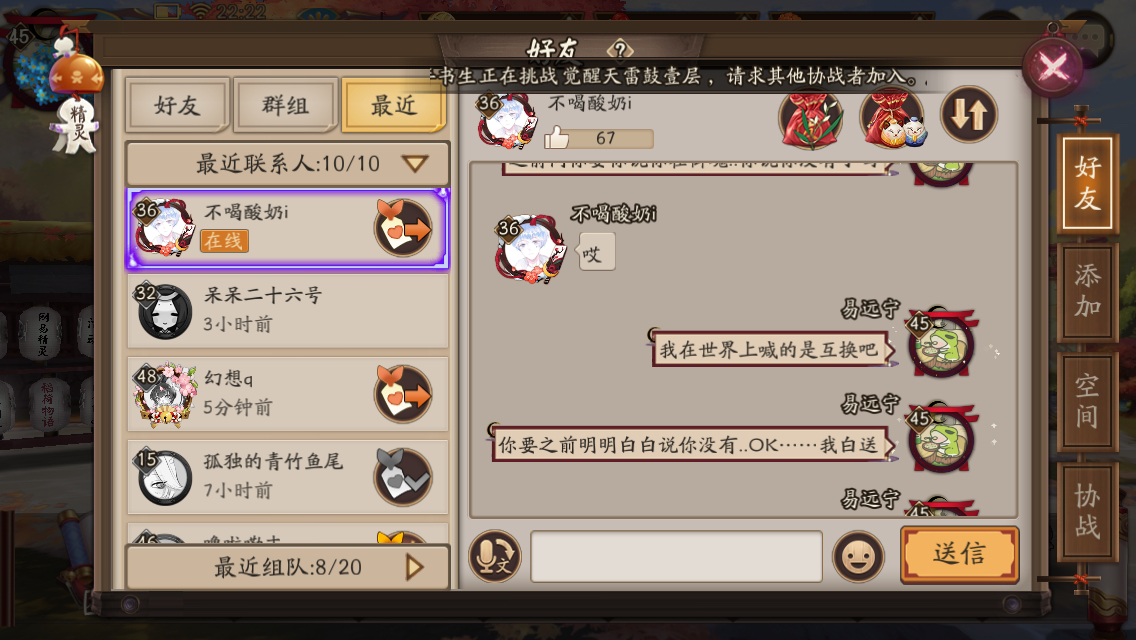Image resolution: width=1136 pixels, height=640 pixels.
Task: Send a heart gift to 幻想q
Action: [x=403, y=394]
